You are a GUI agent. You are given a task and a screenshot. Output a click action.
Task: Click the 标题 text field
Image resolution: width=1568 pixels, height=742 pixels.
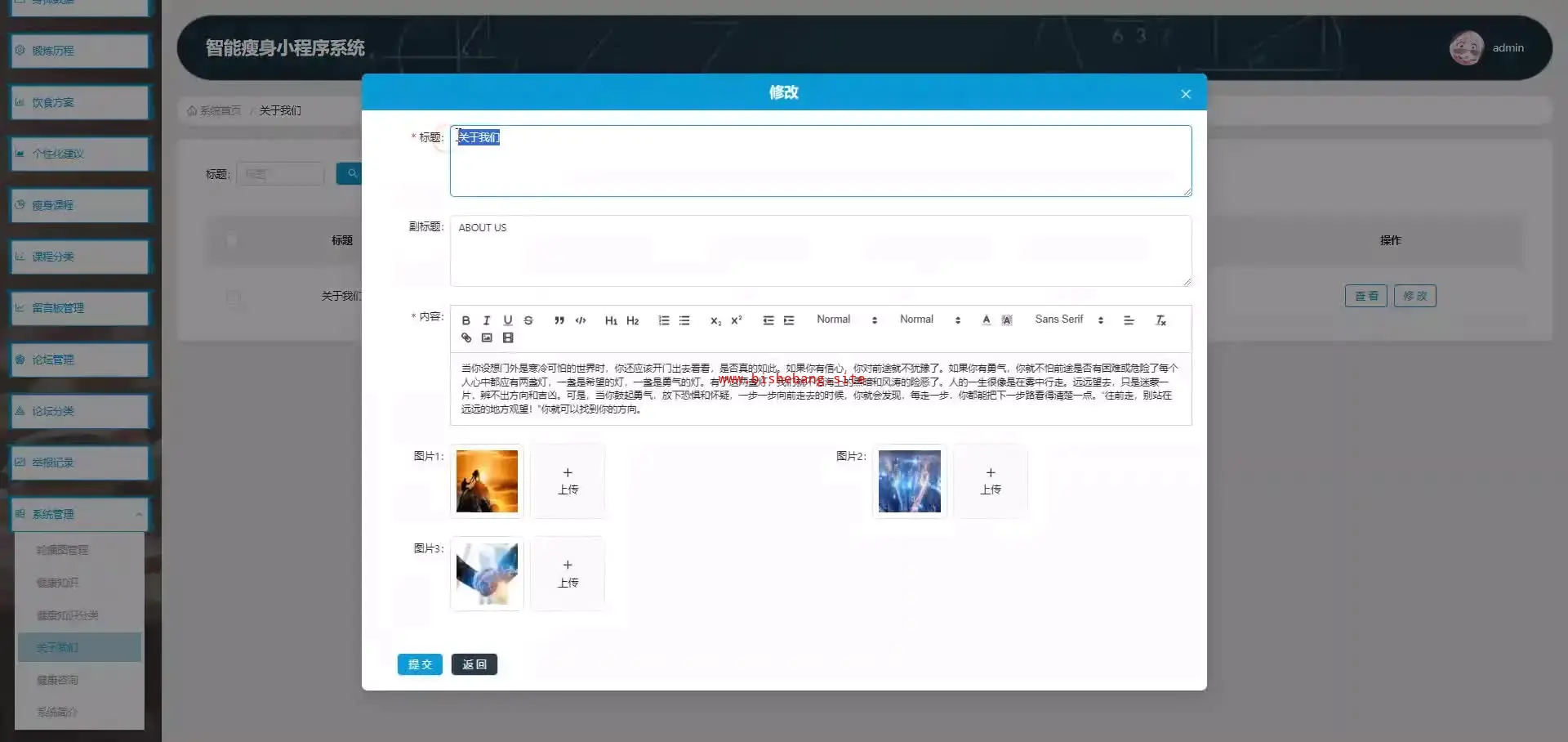tap(821, 160)
